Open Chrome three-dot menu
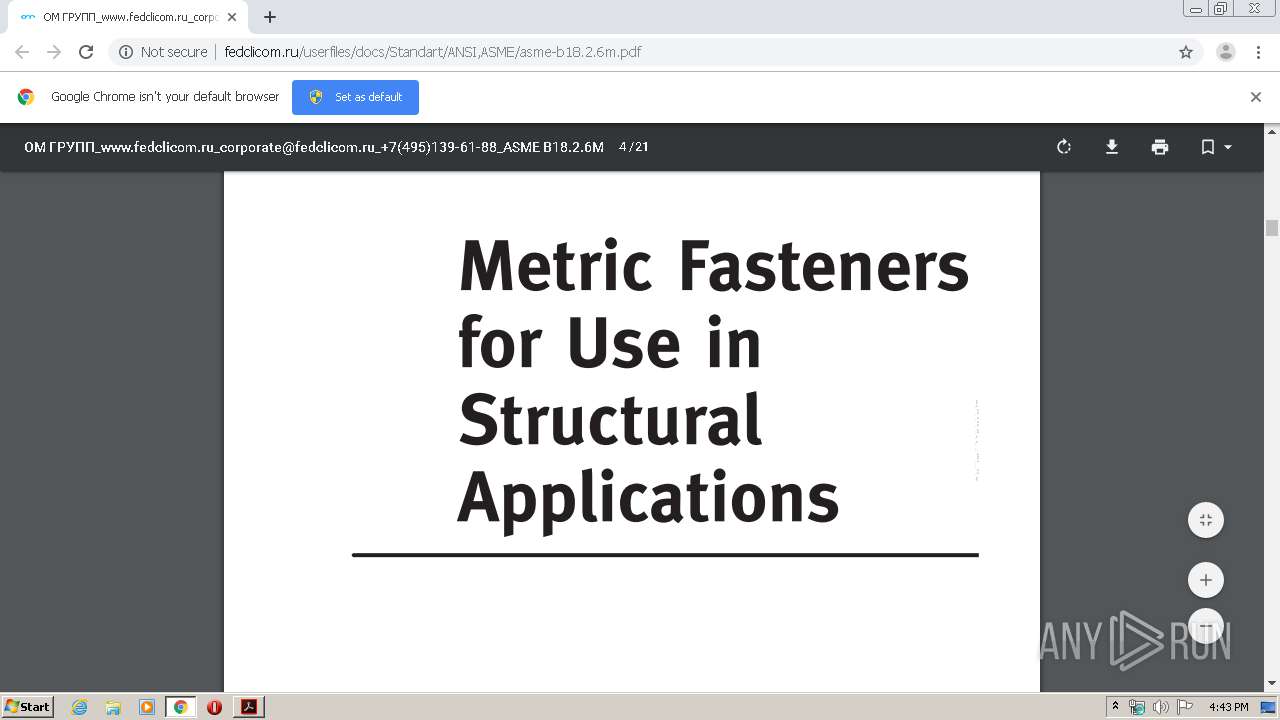Image resolution: width=1280 pixels, height=720 pixels. pyautogui.click(x=1258, y=52)
